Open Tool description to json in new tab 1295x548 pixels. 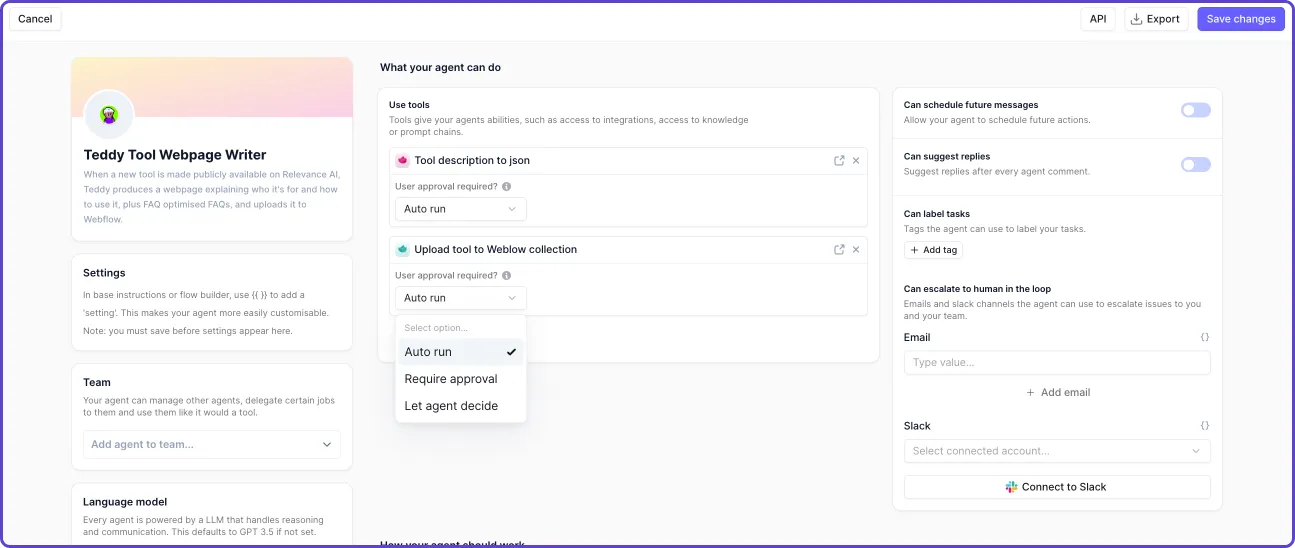(839, 160)
